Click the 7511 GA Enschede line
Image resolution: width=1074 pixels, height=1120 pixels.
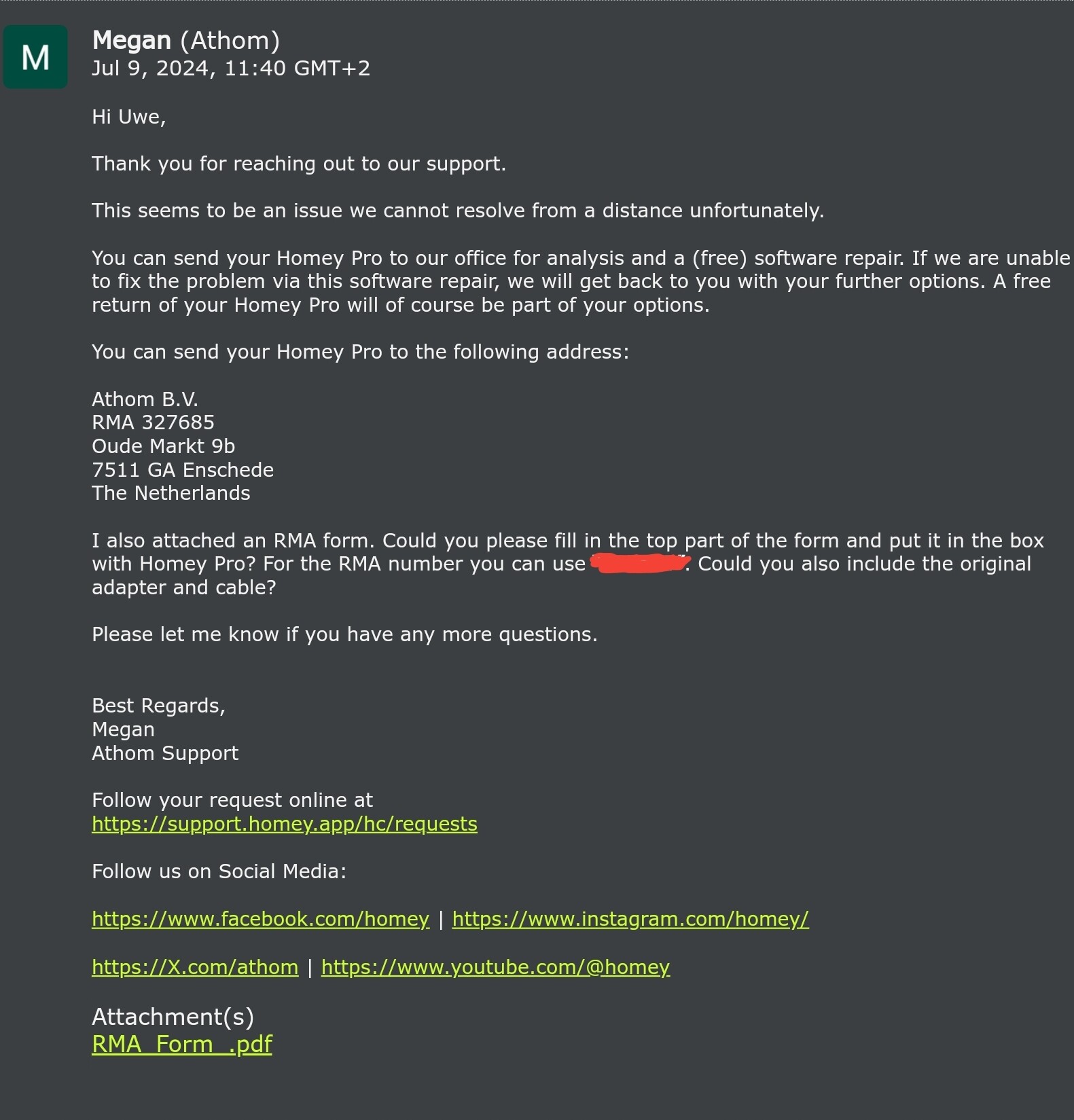click(183, 470)
